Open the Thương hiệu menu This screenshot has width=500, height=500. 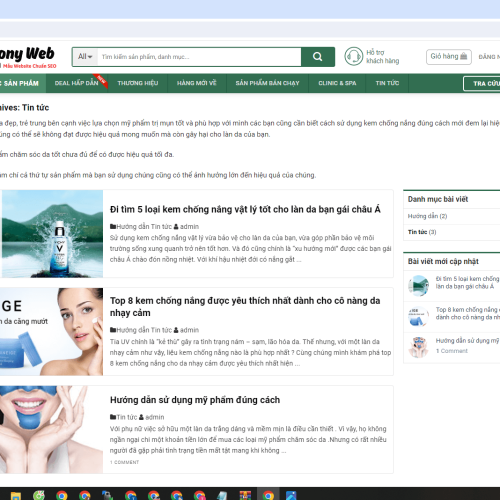point(138,83)
